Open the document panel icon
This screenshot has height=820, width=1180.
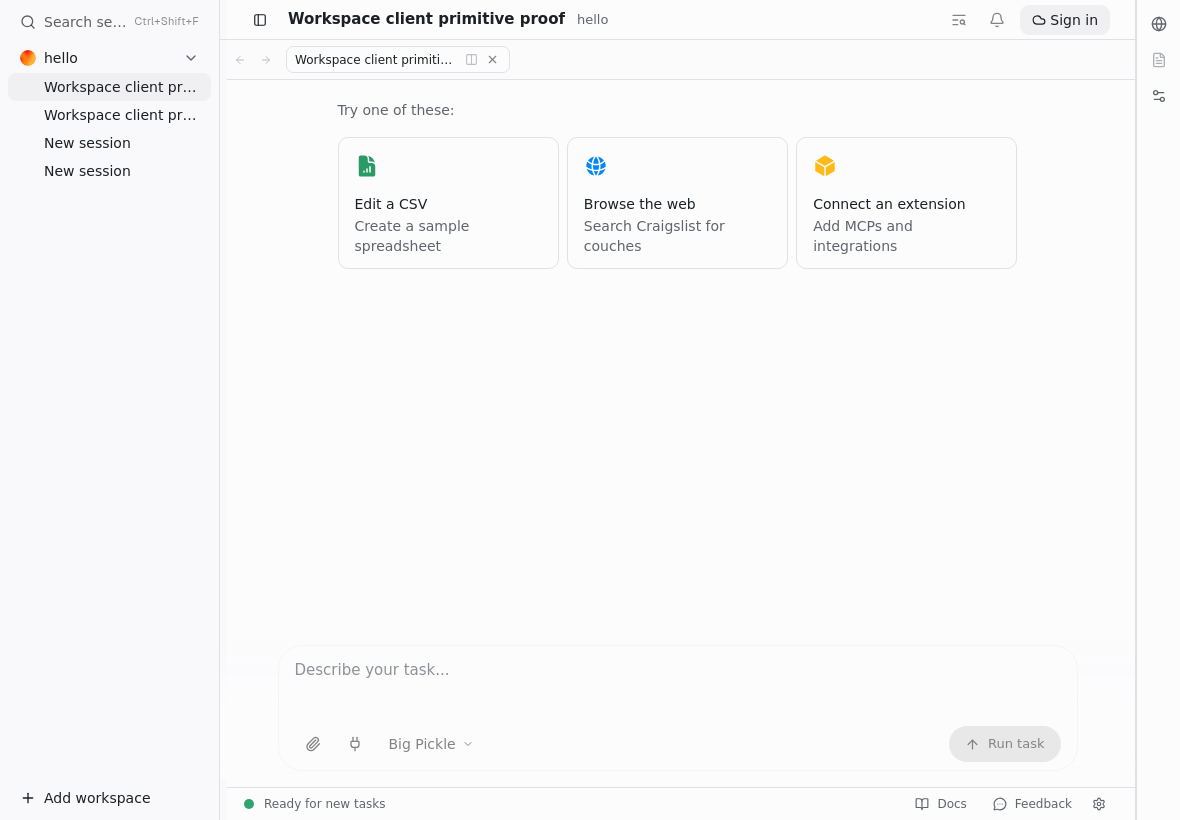pyautogui.click(x=1159, y=60)
